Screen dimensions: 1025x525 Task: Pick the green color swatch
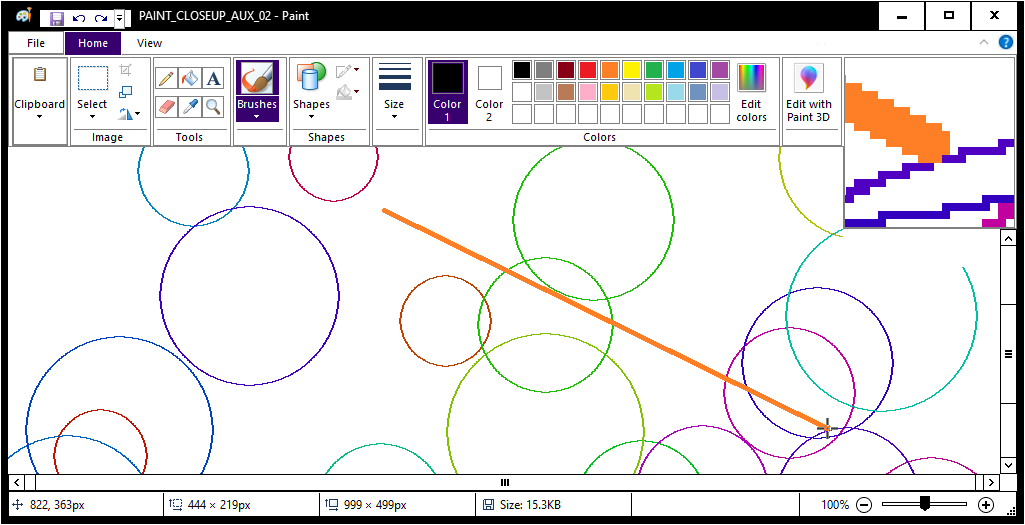pos(654,69)
